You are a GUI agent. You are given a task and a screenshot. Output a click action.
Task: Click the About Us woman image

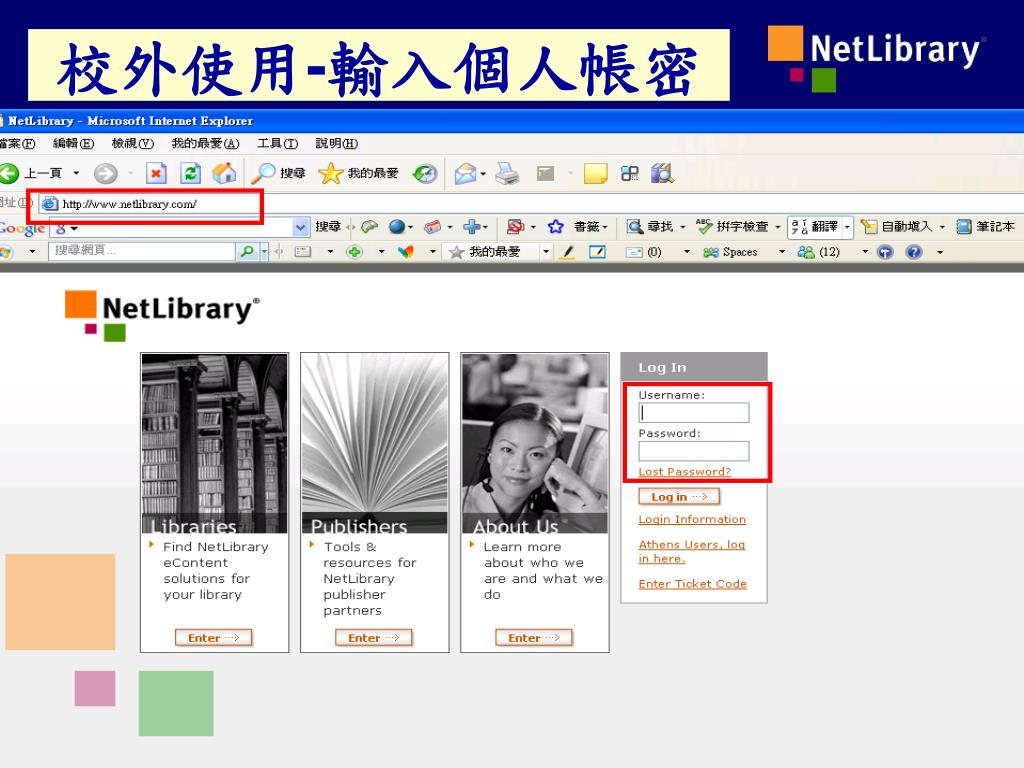click(535, 443)
